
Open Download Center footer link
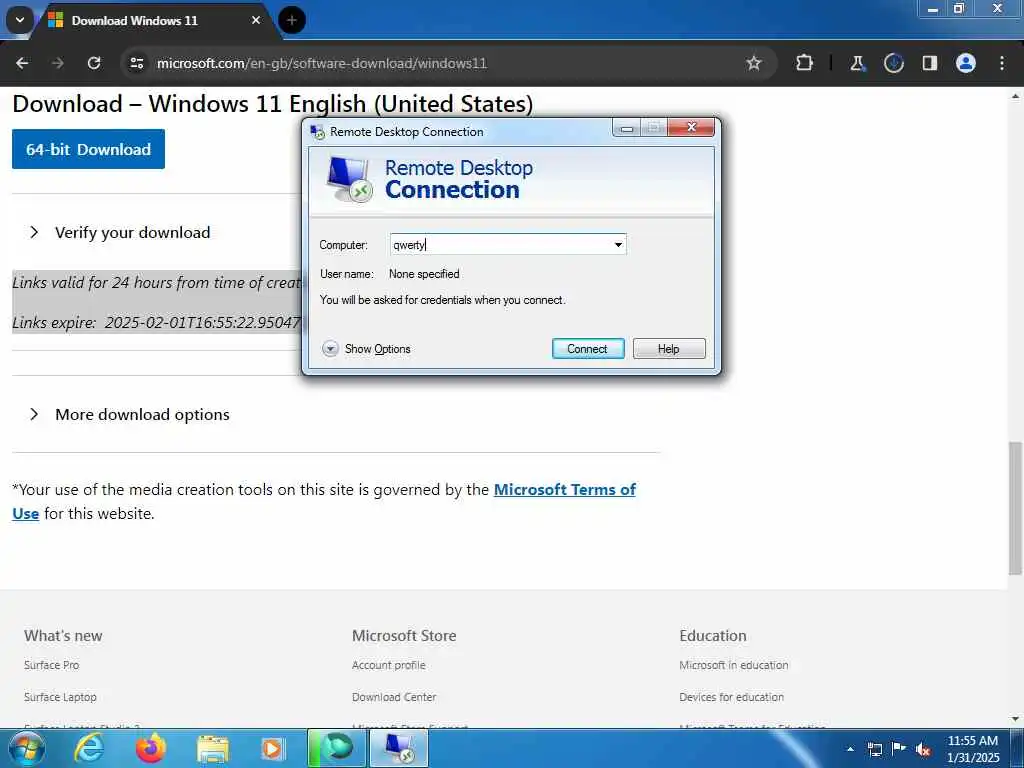click(394, 697)
